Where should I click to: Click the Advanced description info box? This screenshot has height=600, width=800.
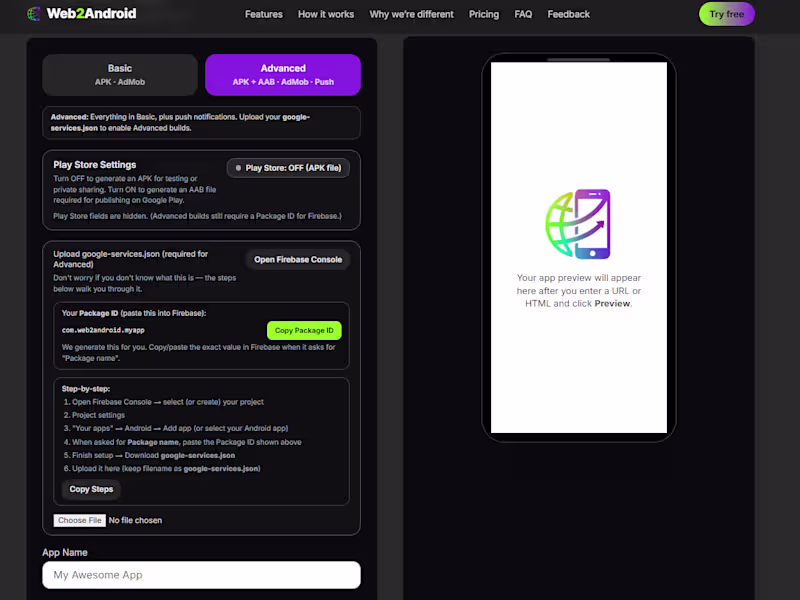click(x=202, y=122)
